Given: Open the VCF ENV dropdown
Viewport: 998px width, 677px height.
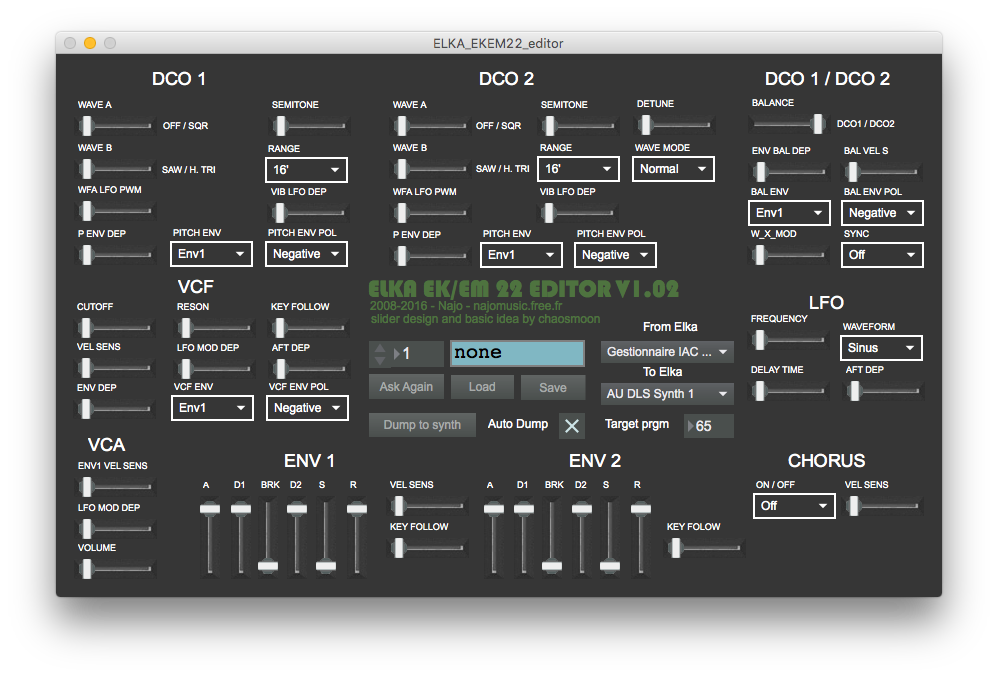Looking at the screenshot, I should 212,408.
